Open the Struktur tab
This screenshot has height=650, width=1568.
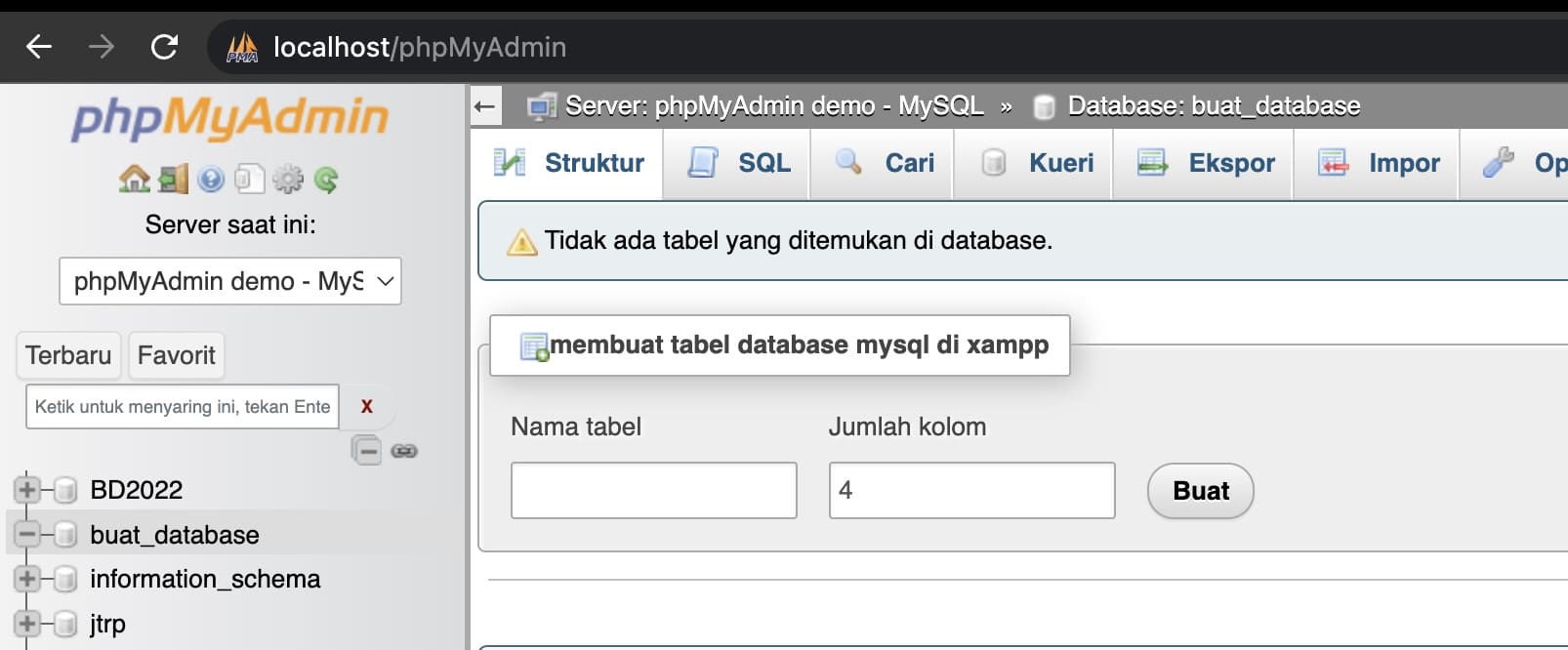567,163
